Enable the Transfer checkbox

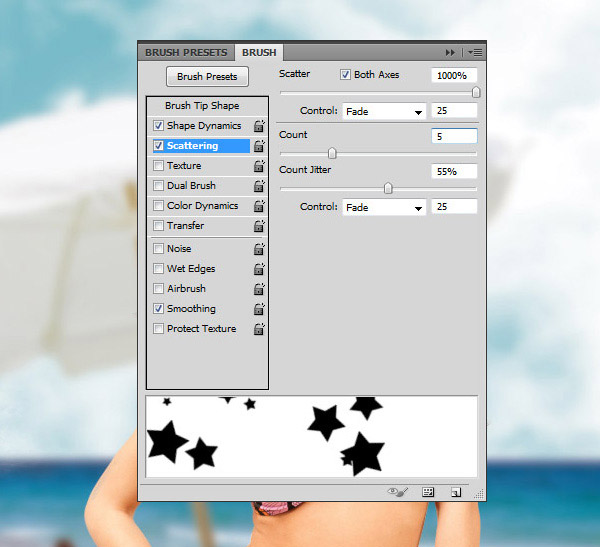(158, 225)
